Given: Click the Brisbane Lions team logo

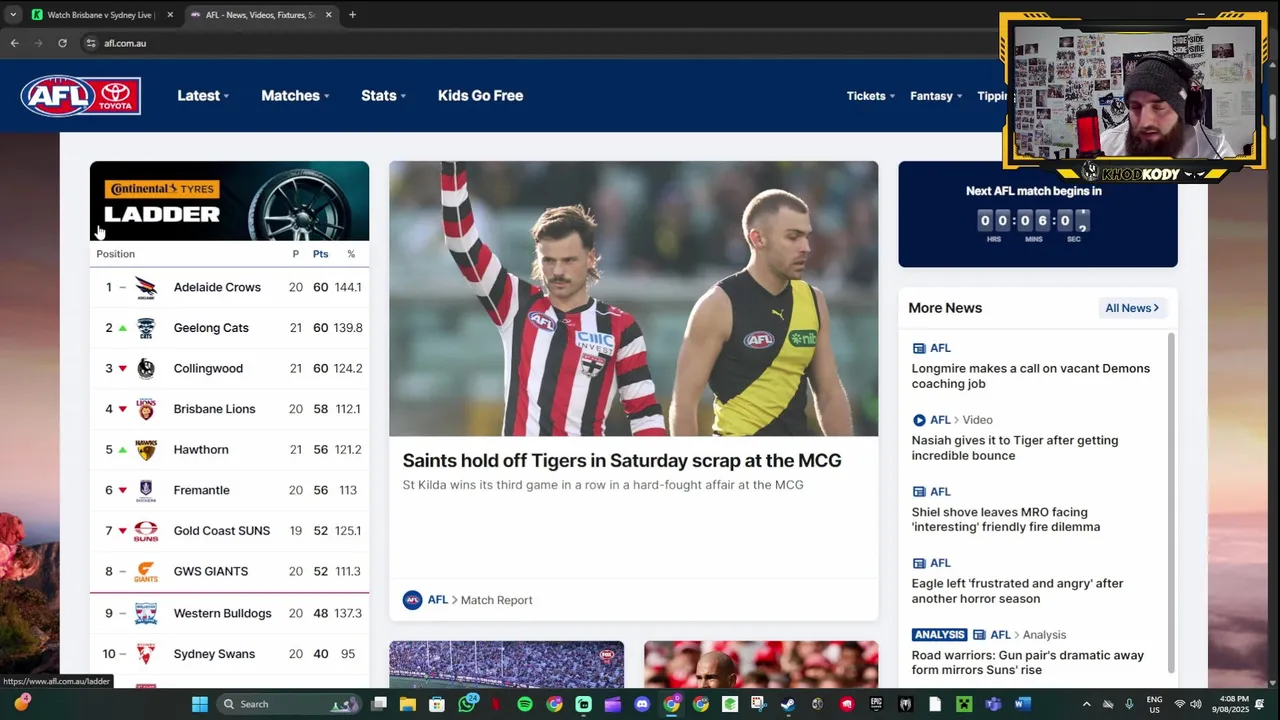Looking at the screenshot, I should coord(146,409).
